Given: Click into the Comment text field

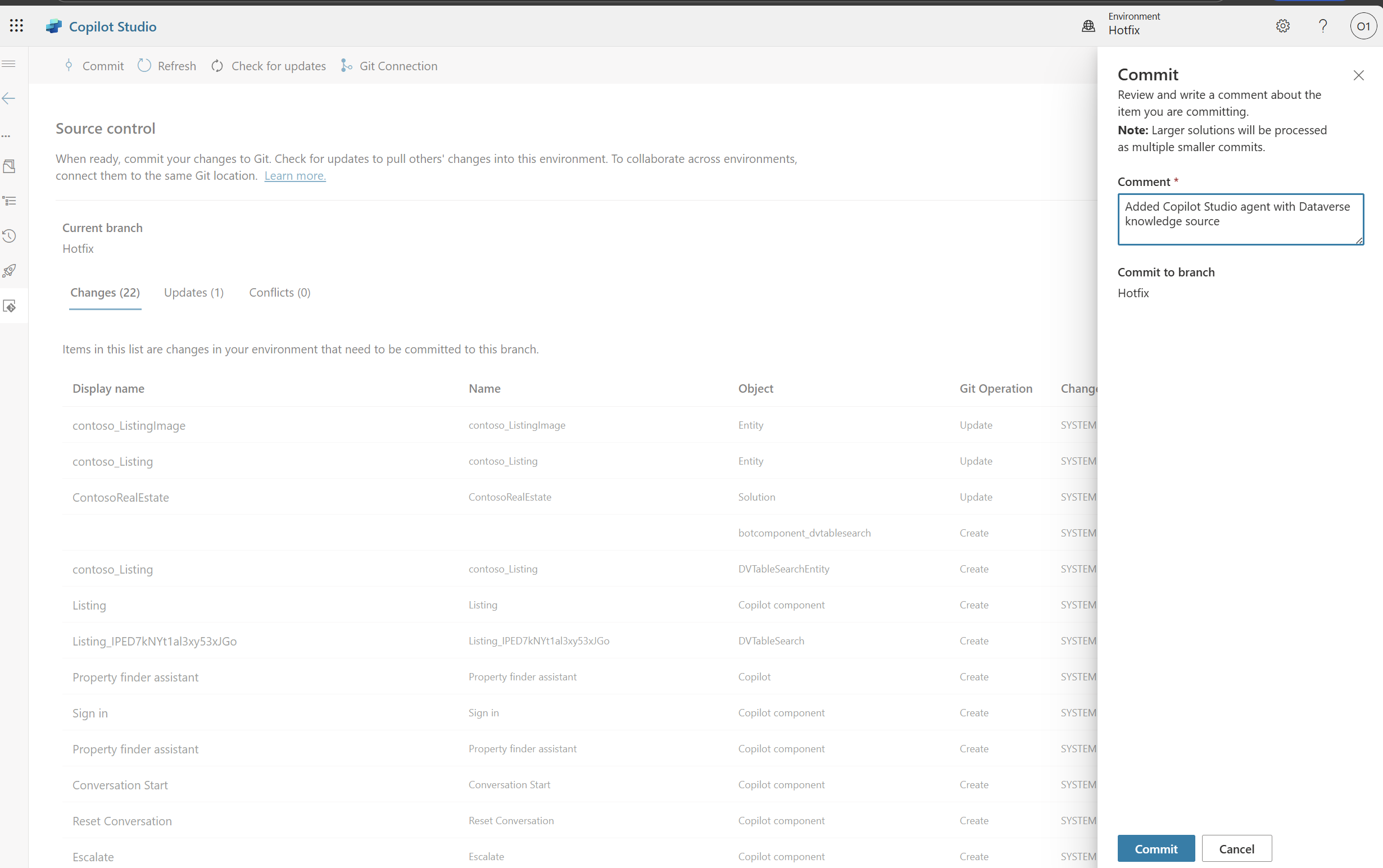Looking at the screenshot, I should click(1240, 219).
